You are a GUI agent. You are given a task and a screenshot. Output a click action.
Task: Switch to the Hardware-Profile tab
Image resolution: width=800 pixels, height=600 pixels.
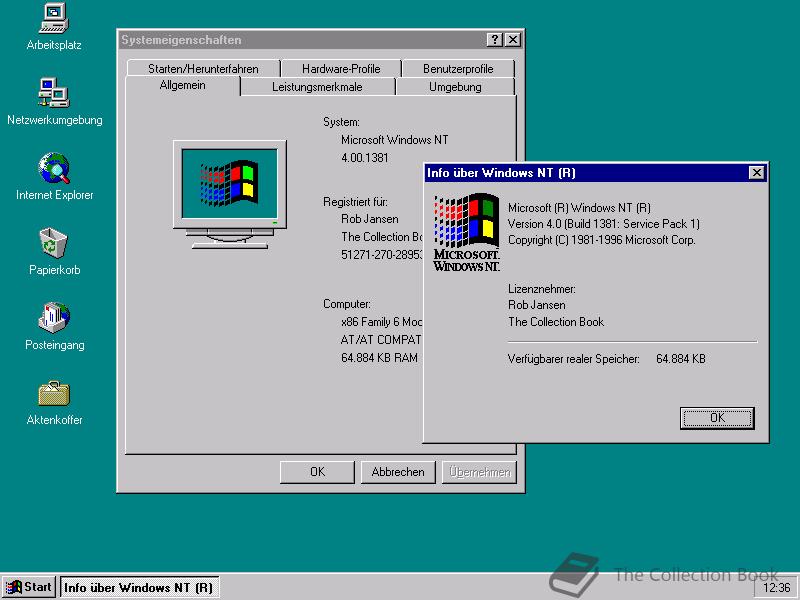(x=341, y=68)
